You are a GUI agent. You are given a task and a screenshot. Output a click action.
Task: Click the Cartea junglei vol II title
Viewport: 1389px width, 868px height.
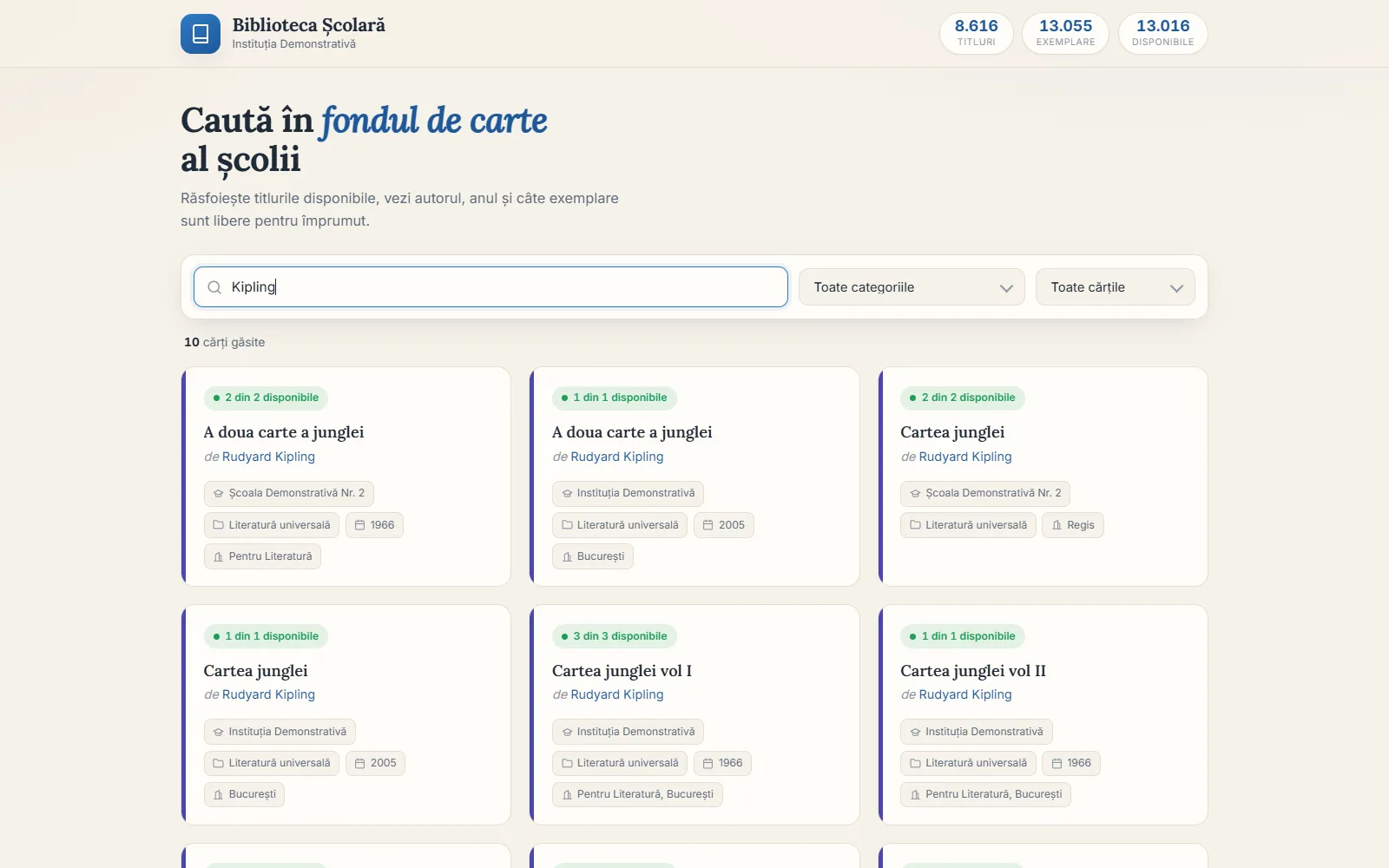[x=973, y=671]
